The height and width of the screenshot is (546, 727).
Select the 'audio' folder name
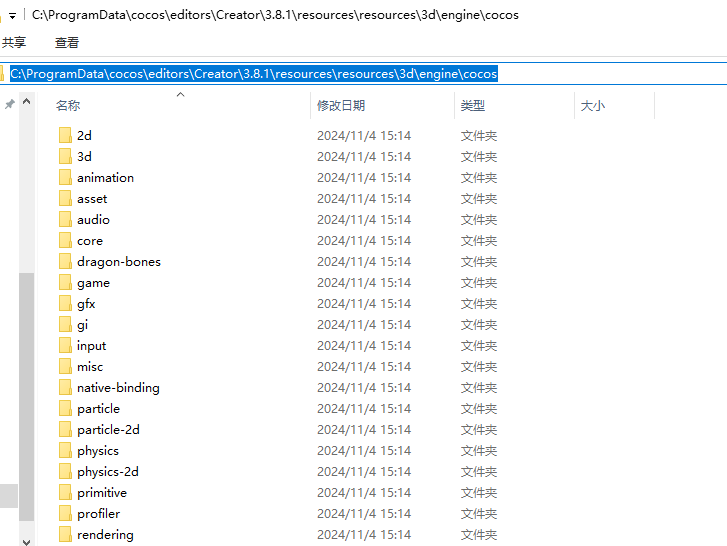click(x=93, y=219)
